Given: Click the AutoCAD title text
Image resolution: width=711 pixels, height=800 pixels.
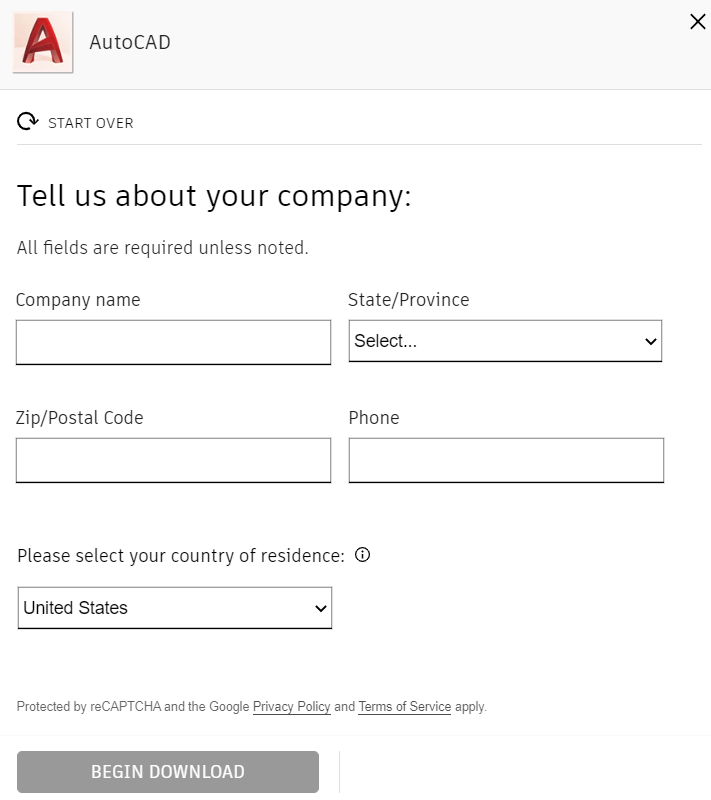Looking at the screenshot, I should [130, 43].
